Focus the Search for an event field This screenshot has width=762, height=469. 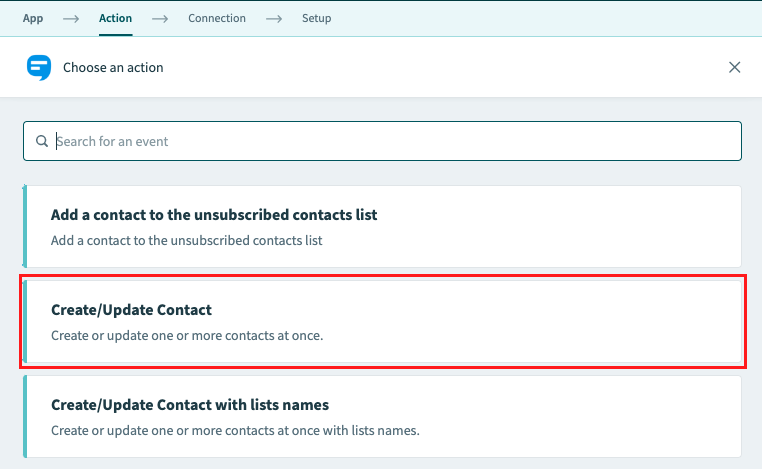tap(382, 141)
